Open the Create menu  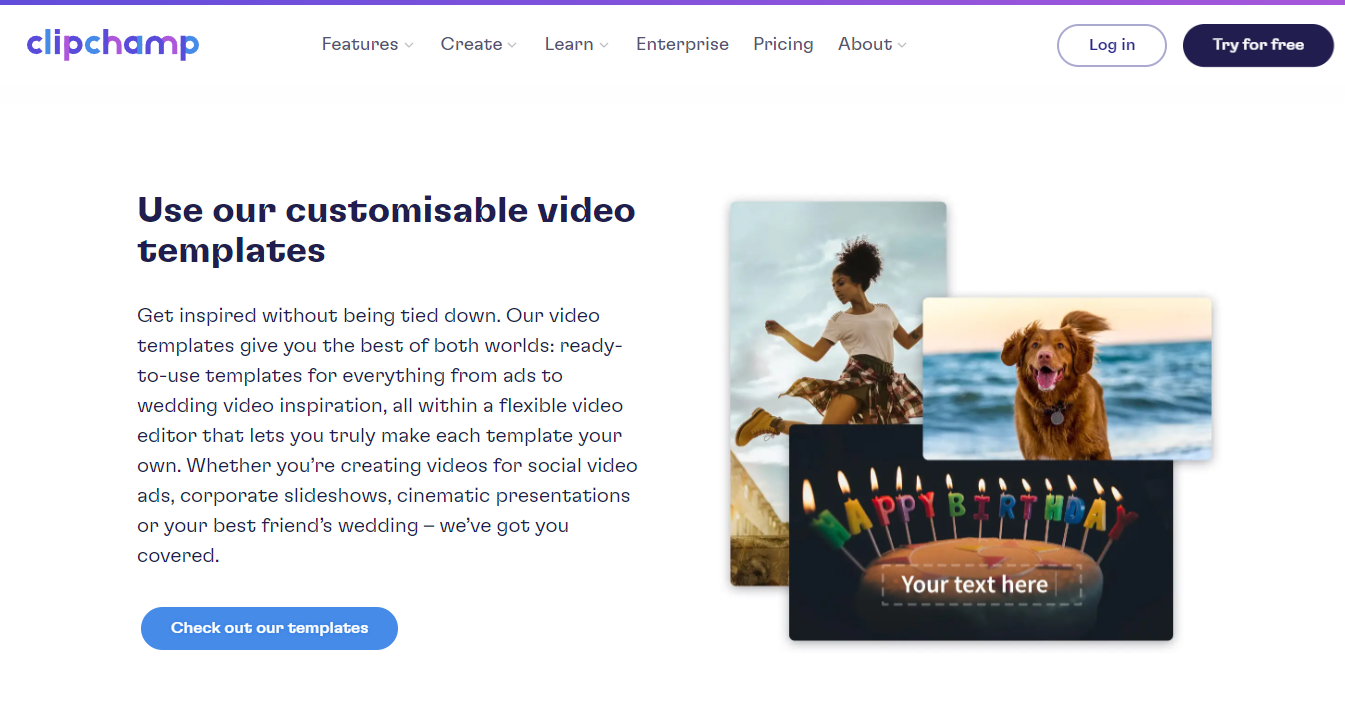tap(472, 44)
